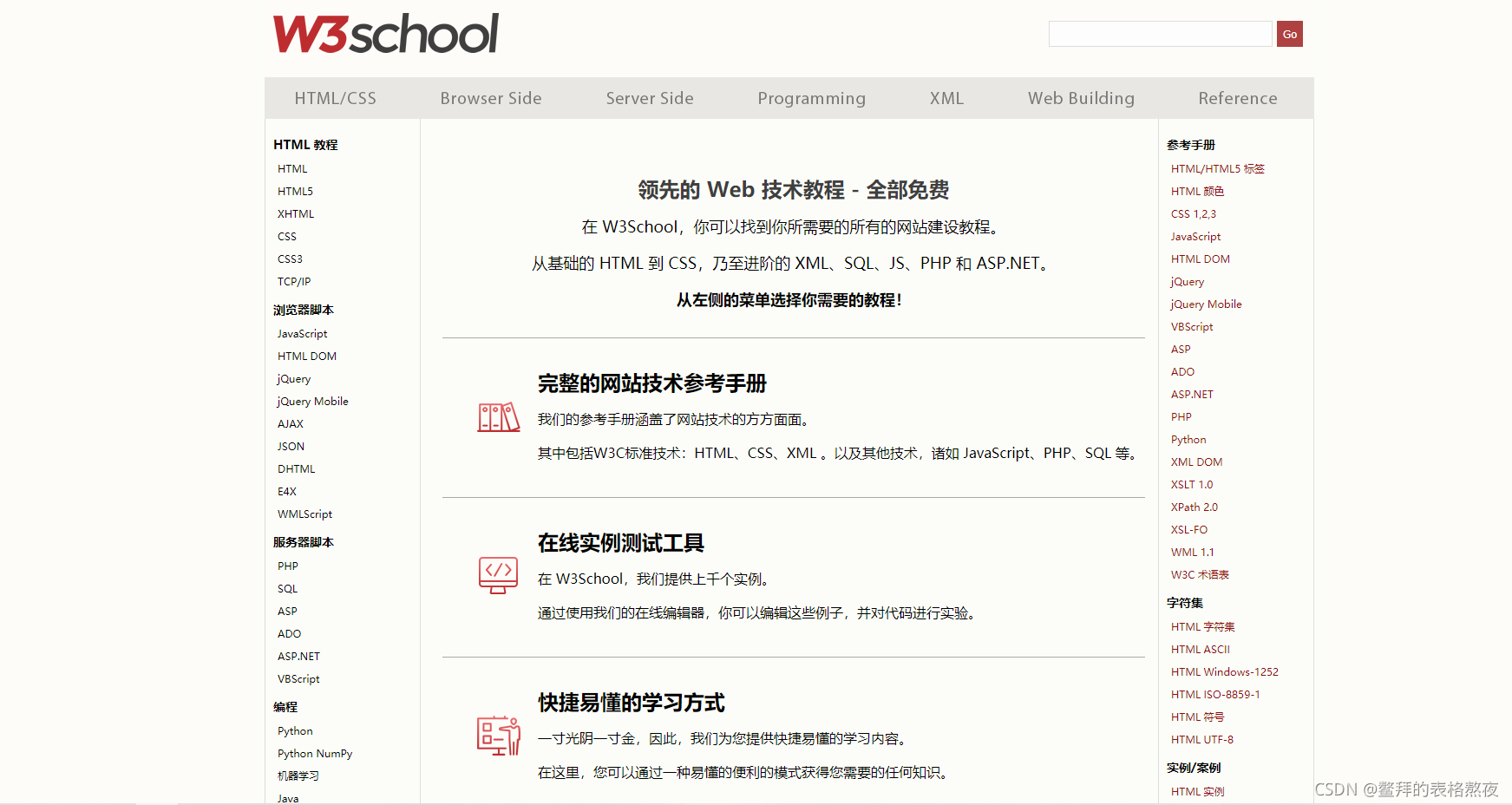Open the XHTML tutorial link
The image size is (1512, 805).
pyautogui.click(x=296, y=214)
